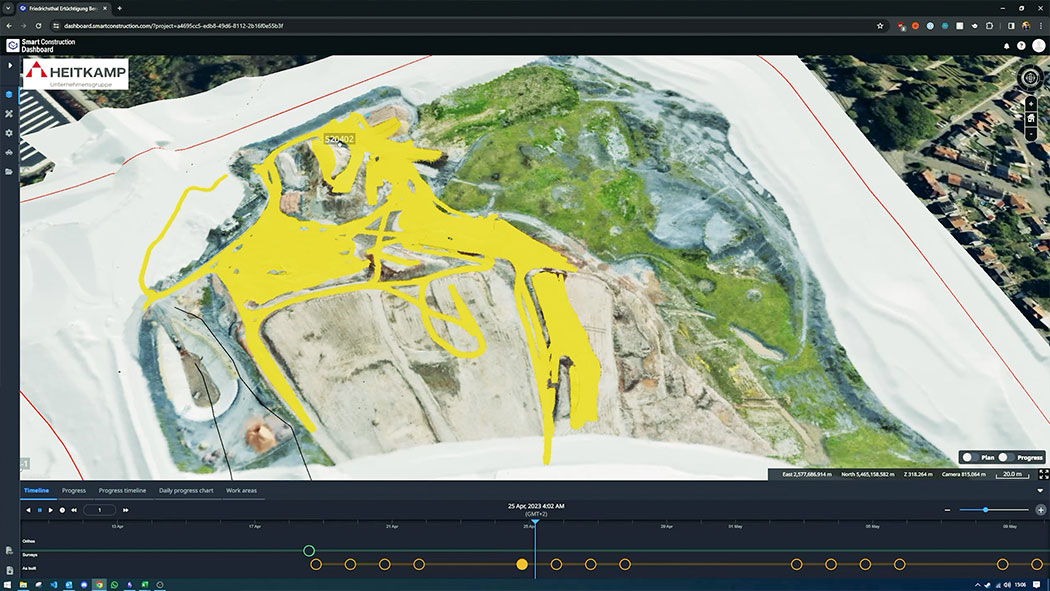Toggle the Plan switch
The image size is (1050, 591).
point(969,457)
